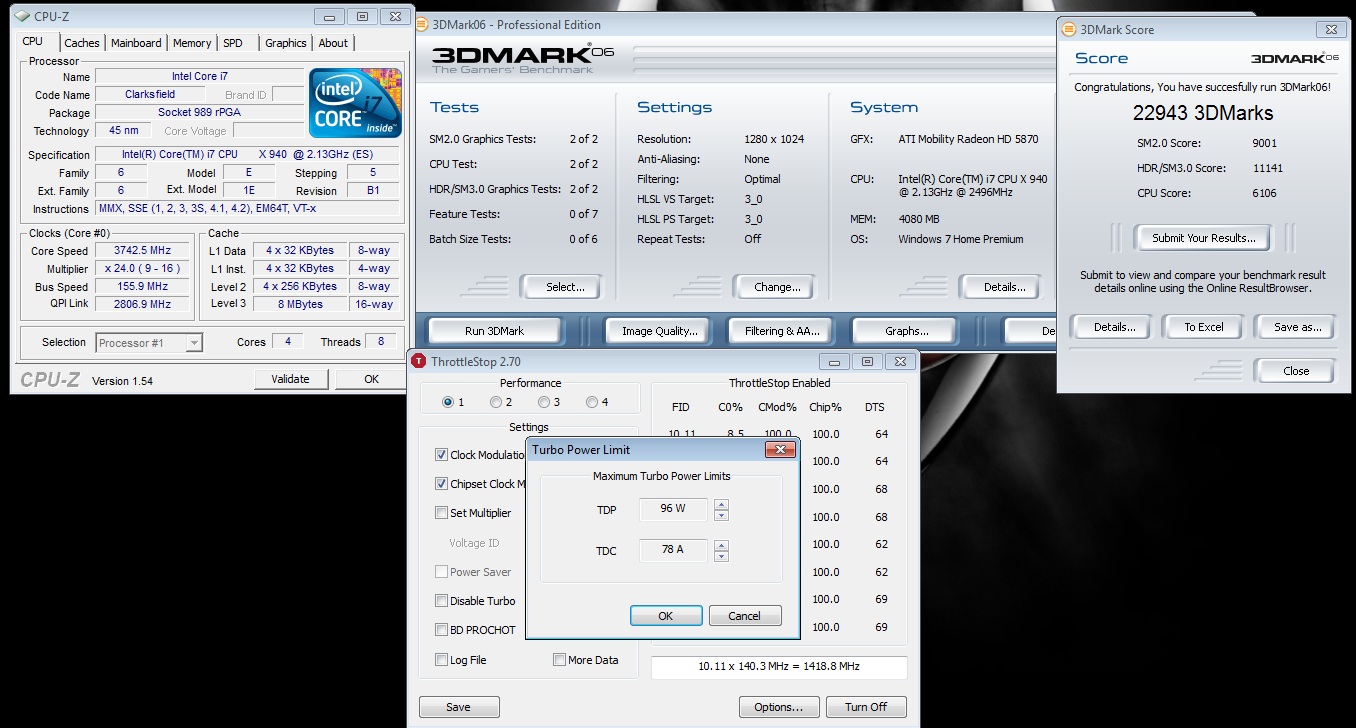Select ThrottleStop performance profile 4
The height and width of the screenshot is (728, 1356).
click(x=592, y=402)
